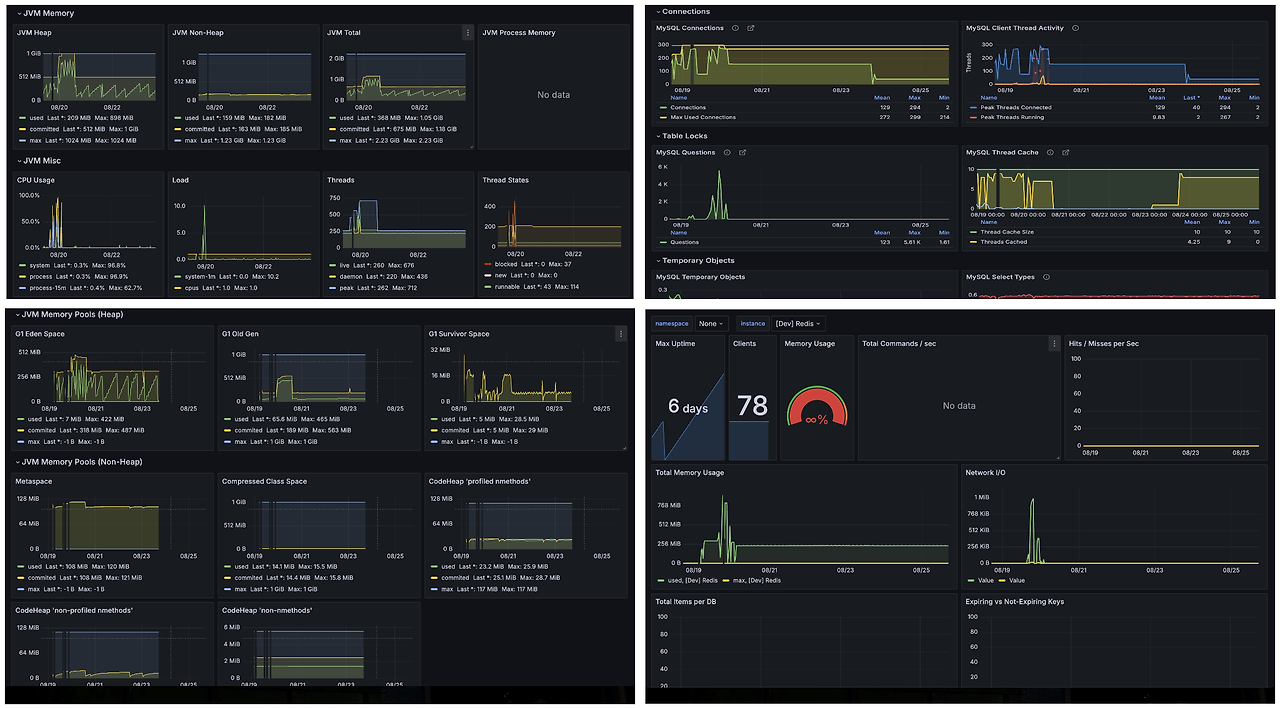
Task: Click the Clients value 78
Action: point(752,405)
